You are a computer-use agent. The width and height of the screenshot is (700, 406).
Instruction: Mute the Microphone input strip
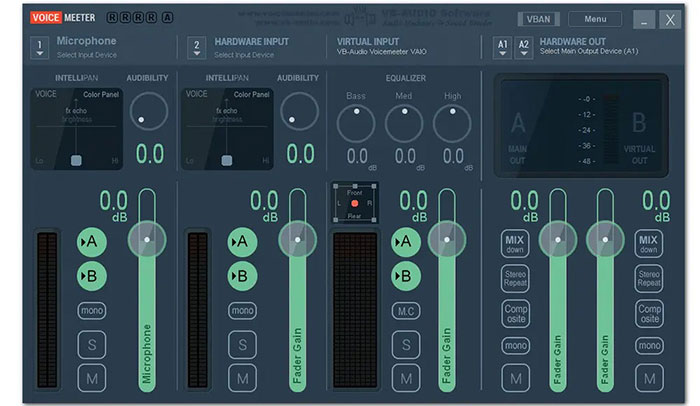(93, 378)
